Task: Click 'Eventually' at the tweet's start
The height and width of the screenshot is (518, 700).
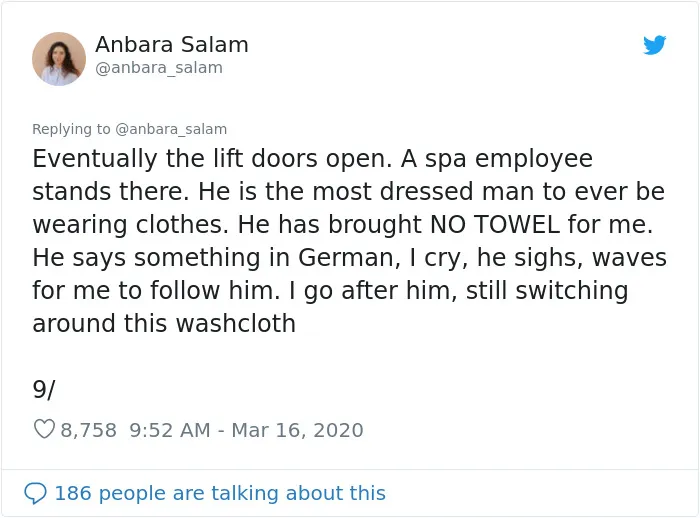Action: point(95,159)
